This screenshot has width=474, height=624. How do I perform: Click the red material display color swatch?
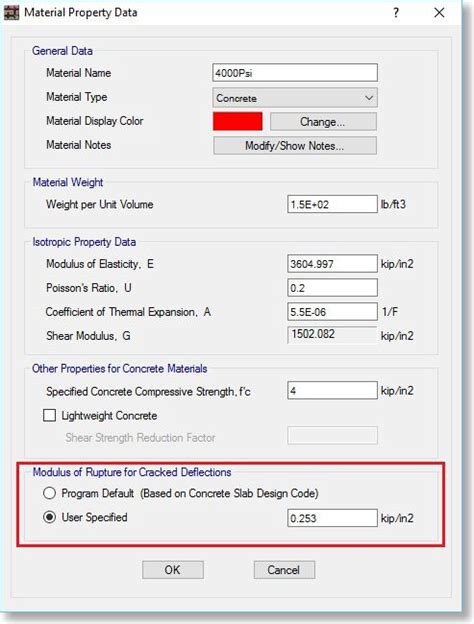[238, 121]
